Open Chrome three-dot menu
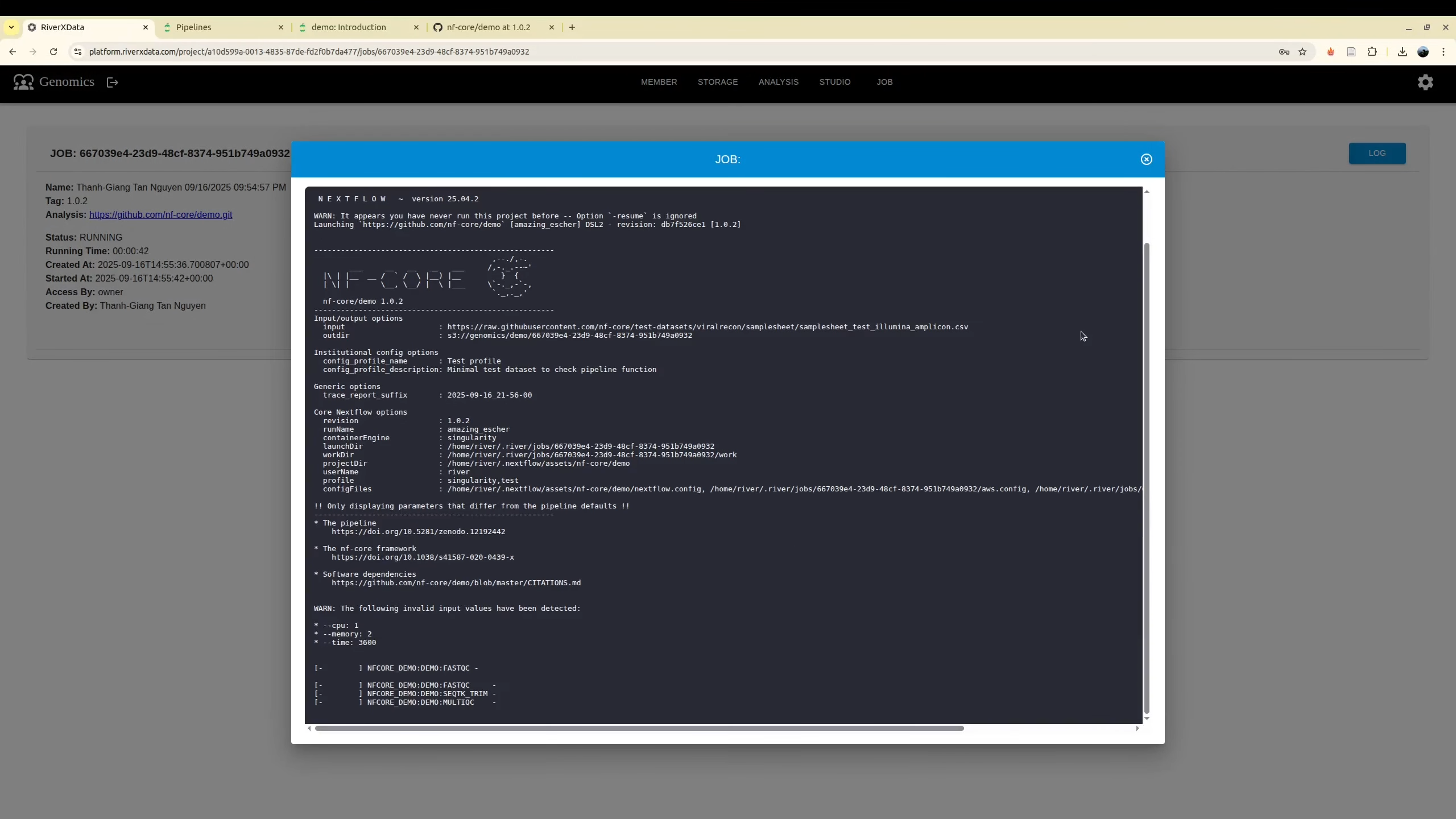Image resolution: width=1456 pixels, height=819 pixels. coord(1443,52)
